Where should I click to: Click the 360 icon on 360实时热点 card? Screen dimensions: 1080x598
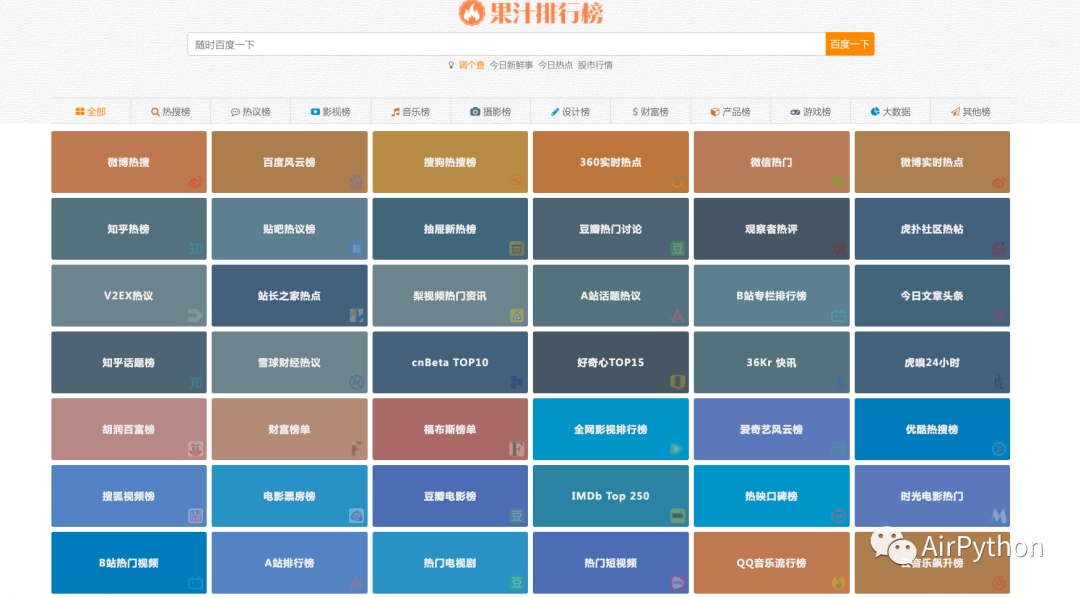tap(678, 183)
